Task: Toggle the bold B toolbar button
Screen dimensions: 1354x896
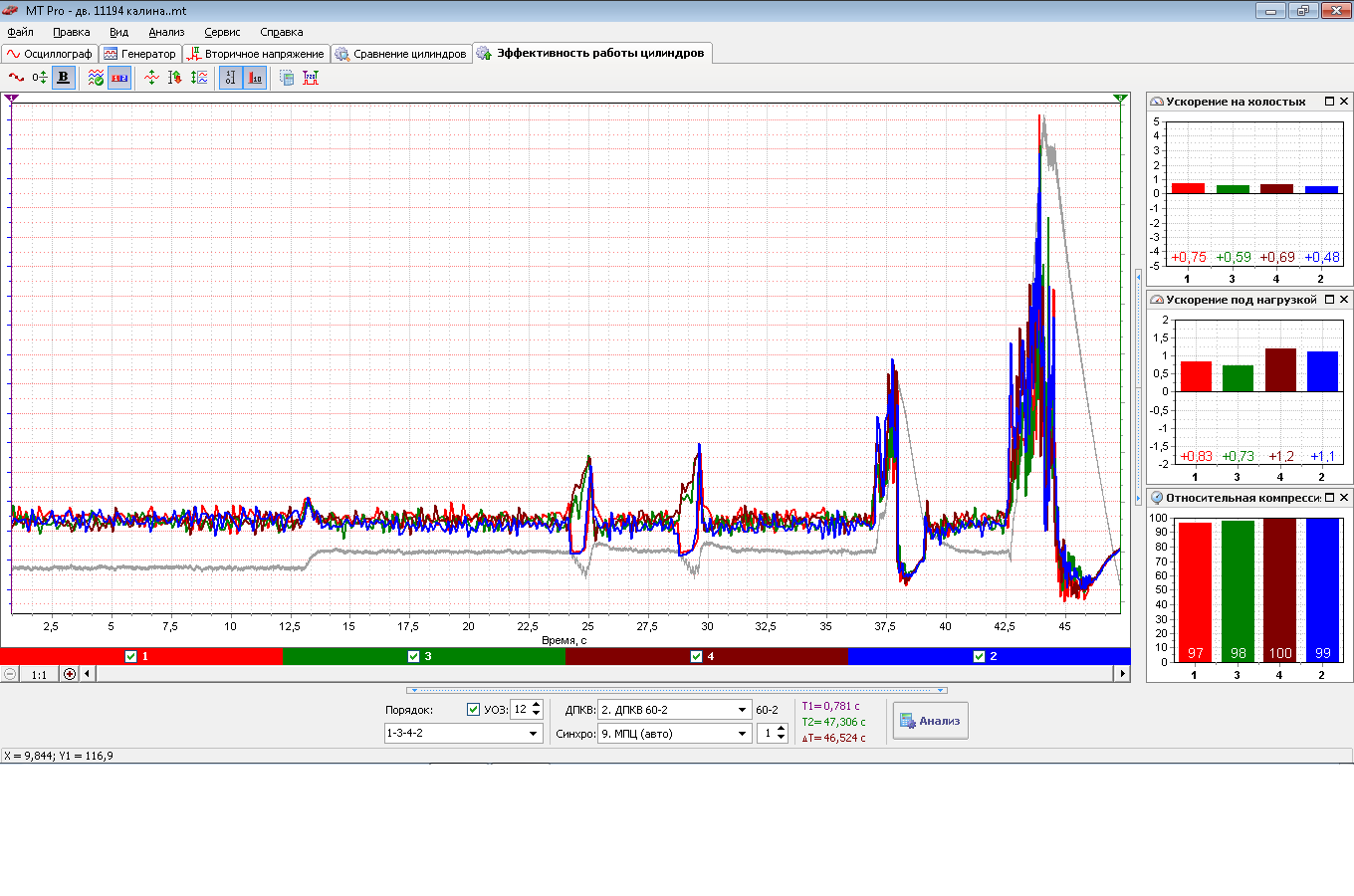Action: (x=63, y=77)
